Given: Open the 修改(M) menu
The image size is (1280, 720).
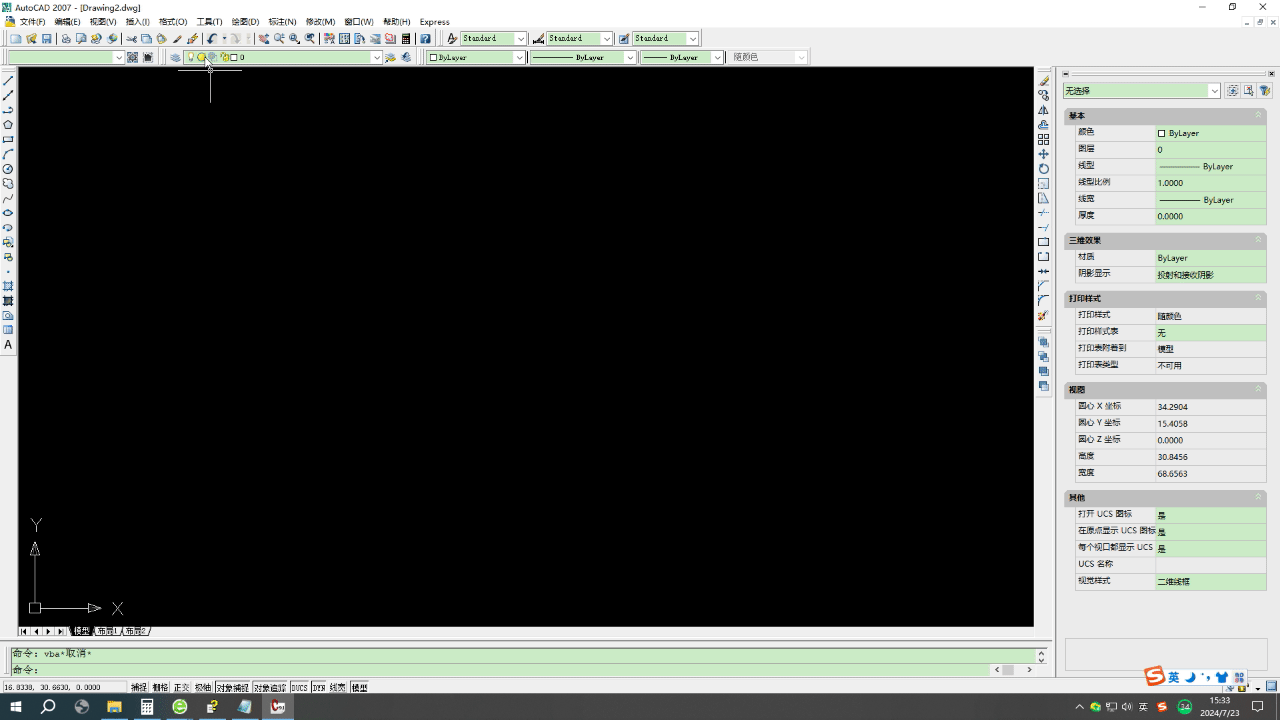Looking at the screenshot, I should (x=320, y=22).
